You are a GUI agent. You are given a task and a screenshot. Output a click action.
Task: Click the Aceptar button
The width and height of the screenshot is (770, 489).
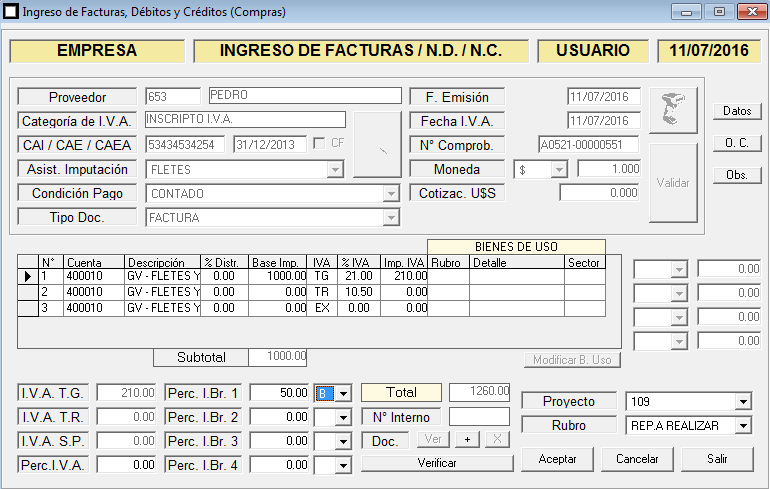(557, 459)
